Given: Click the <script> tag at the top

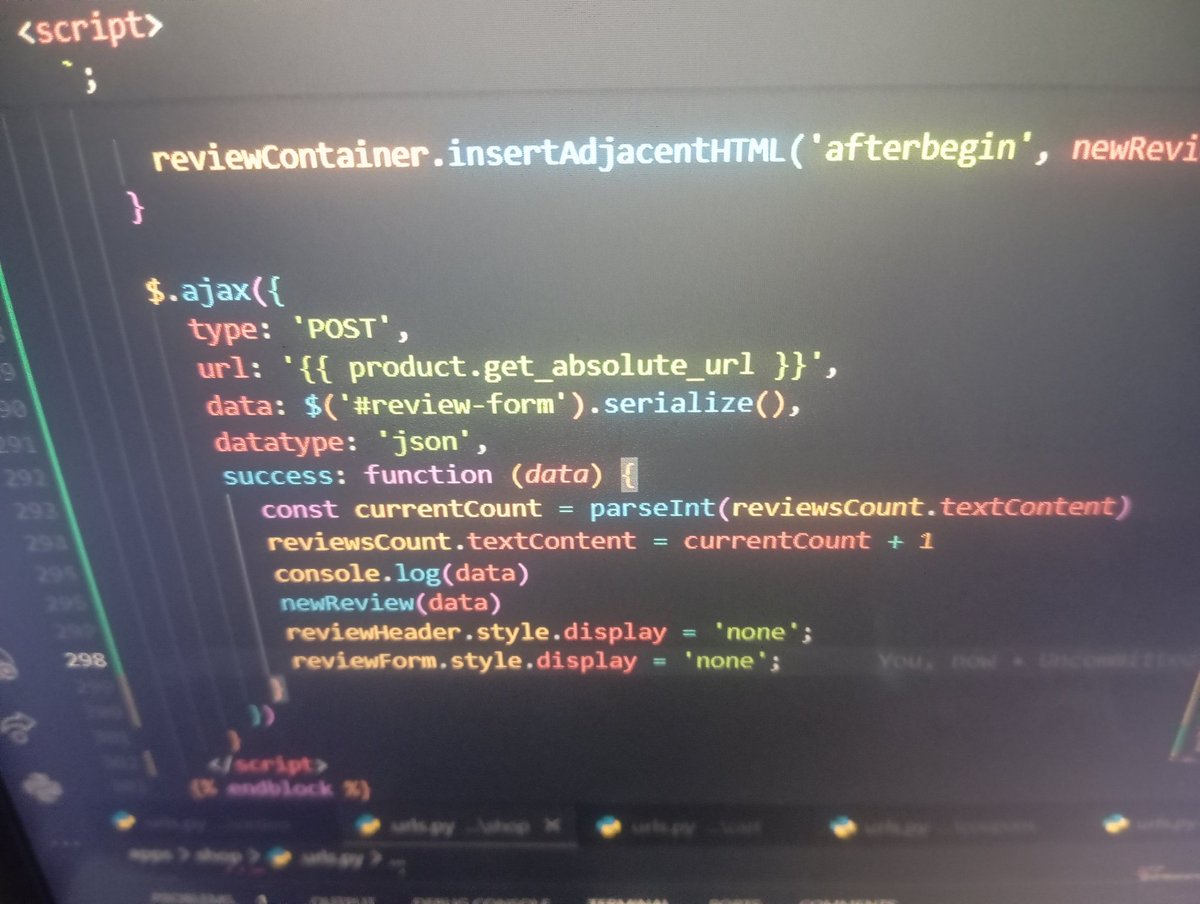Looking at the screenshot, I should coord(90,27).
